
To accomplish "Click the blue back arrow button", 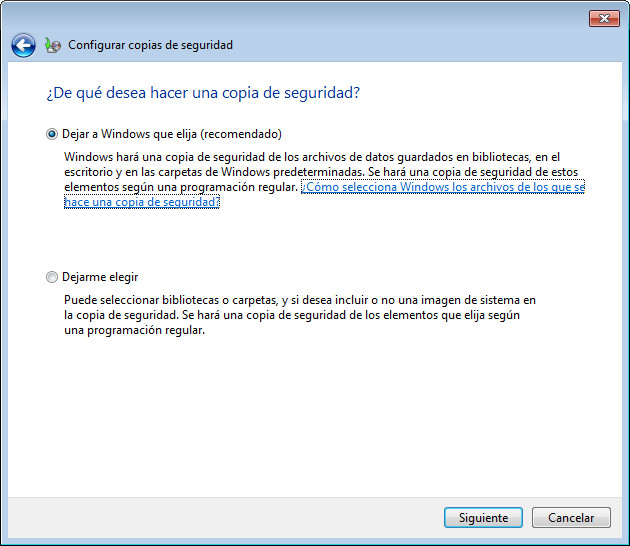I will pyautogui.click(x=23, y=45).
